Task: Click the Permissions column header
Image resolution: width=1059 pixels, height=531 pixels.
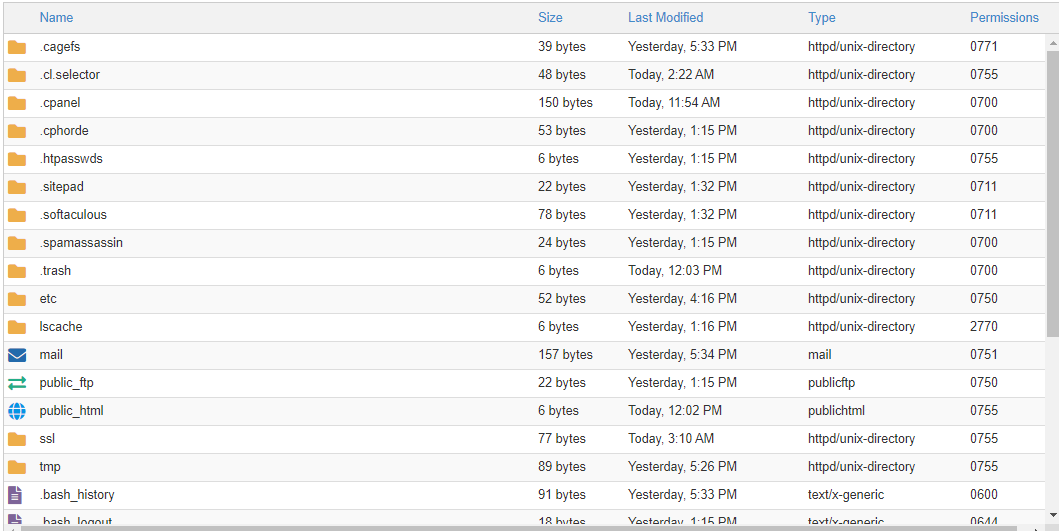Action: 1004,18
